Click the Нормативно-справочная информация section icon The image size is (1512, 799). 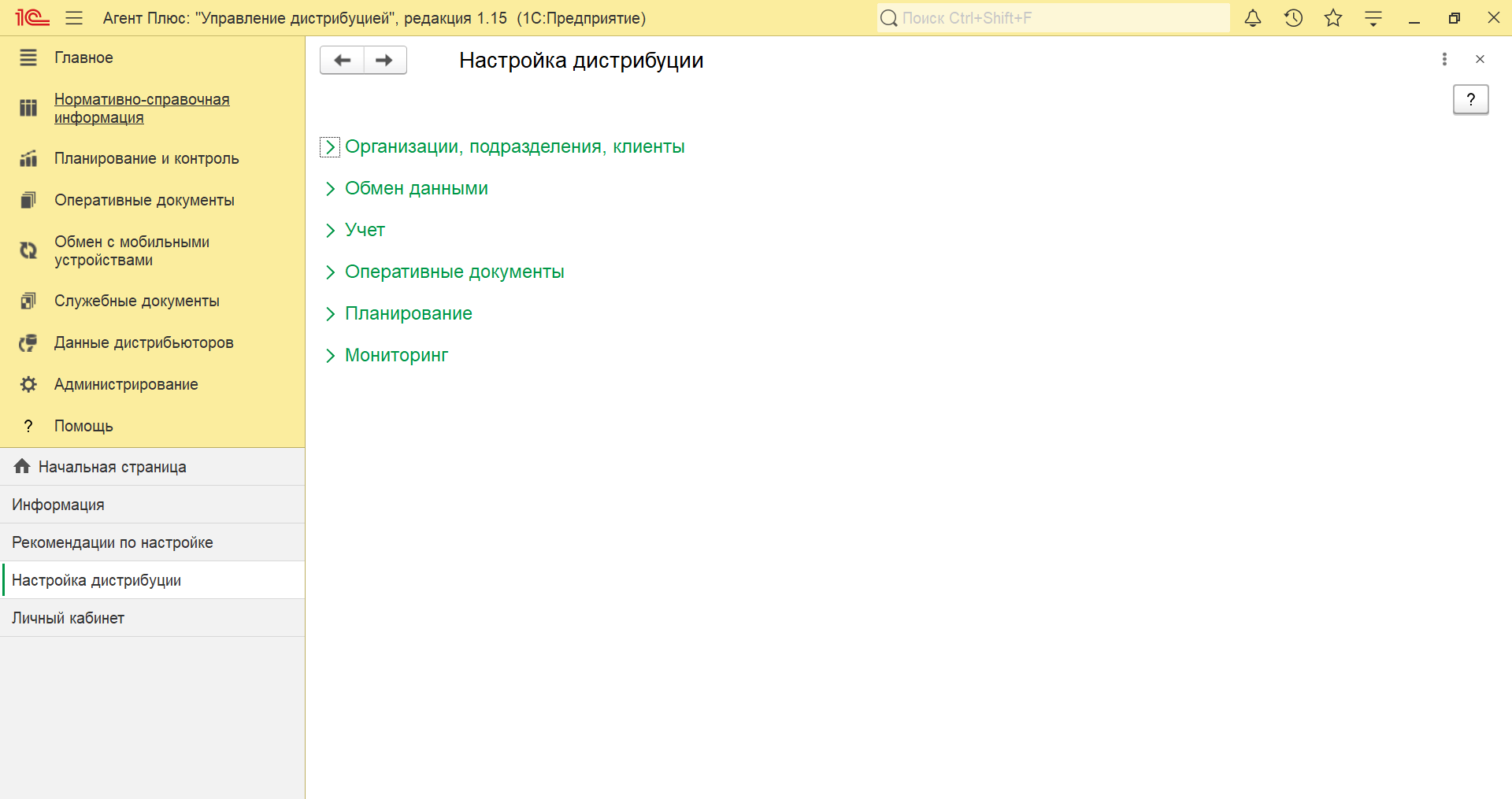[x=28, y=108]
